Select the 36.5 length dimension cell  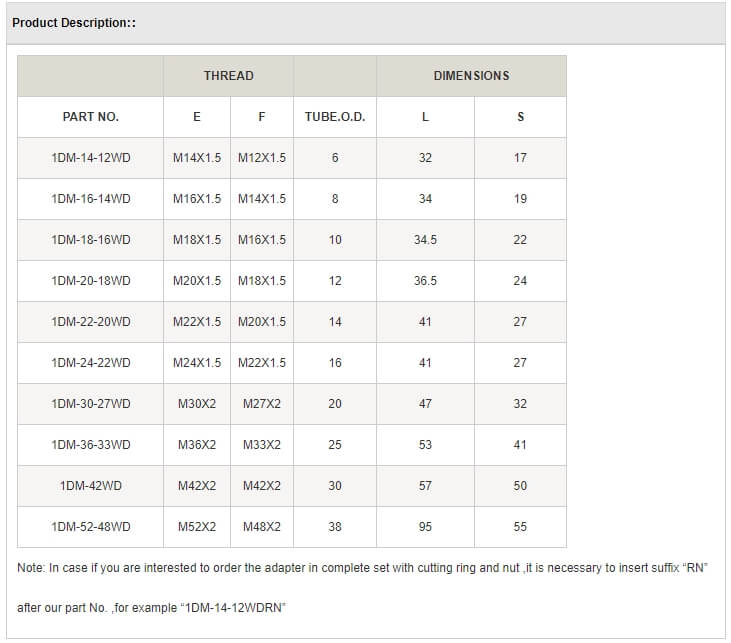[x=425, y=281]
